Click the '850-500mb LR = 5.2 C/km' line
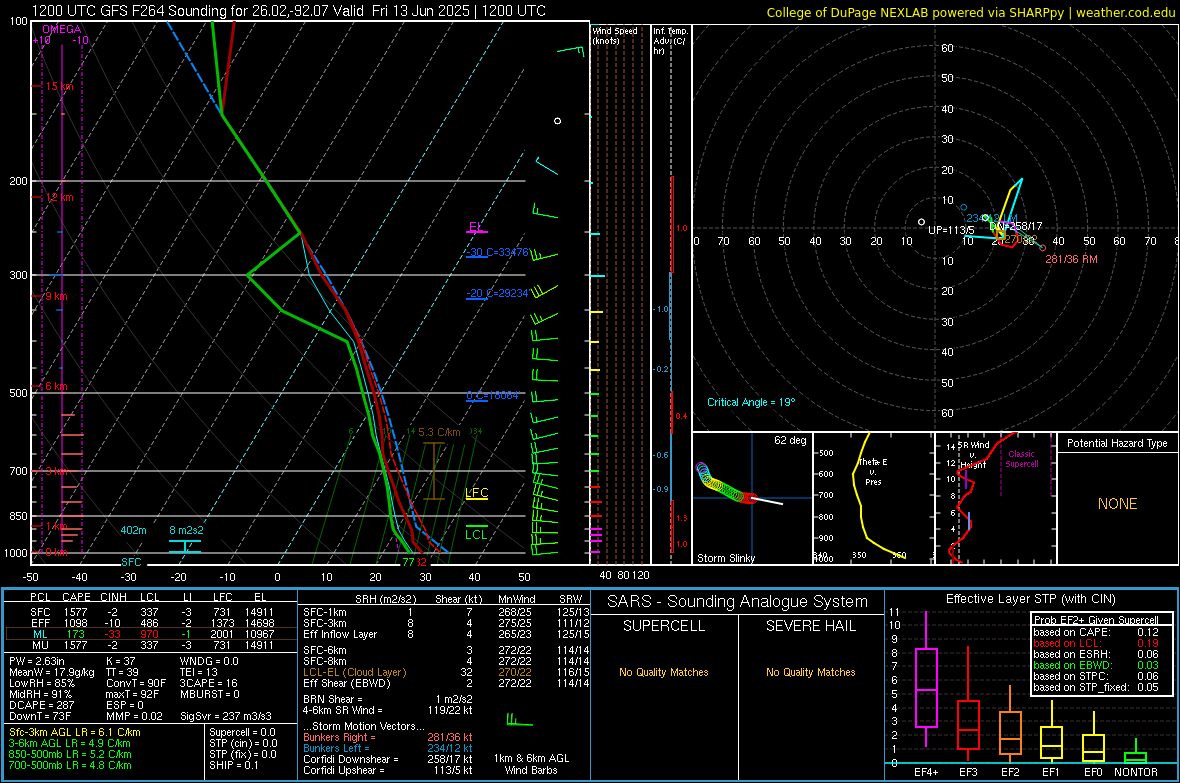1180x783 pixels. (70, 754)
